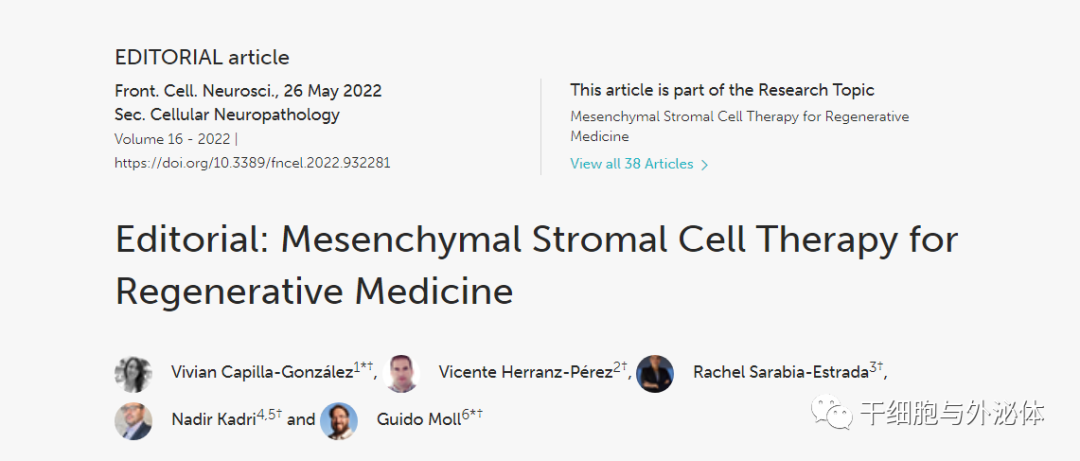Click the Sec. Cellular Neuropathology section

pyautogui.click(x=227, y=114)
